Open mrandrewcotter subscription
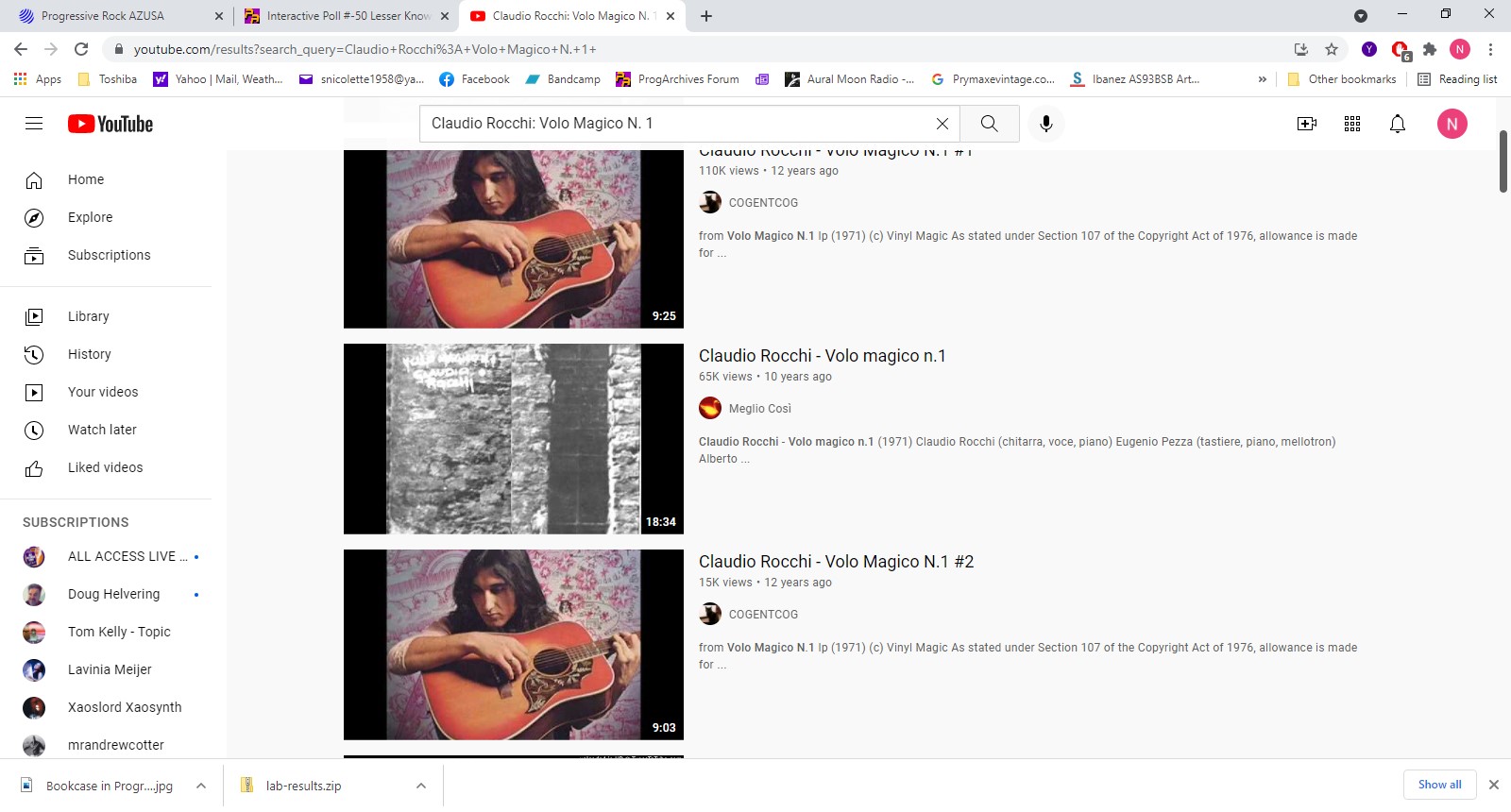The height and width of the screenshot is (812, 1511). point(106,744)
